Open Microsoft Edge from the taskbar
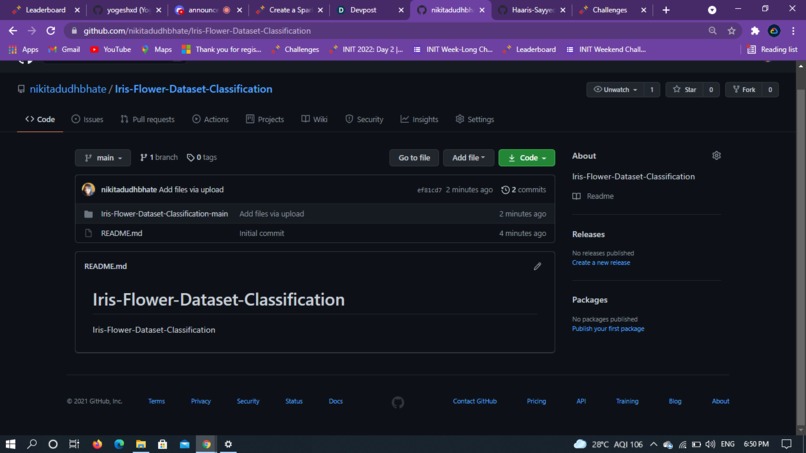The image size is (806, 453). pyautogui.click(x=119, y=444)
